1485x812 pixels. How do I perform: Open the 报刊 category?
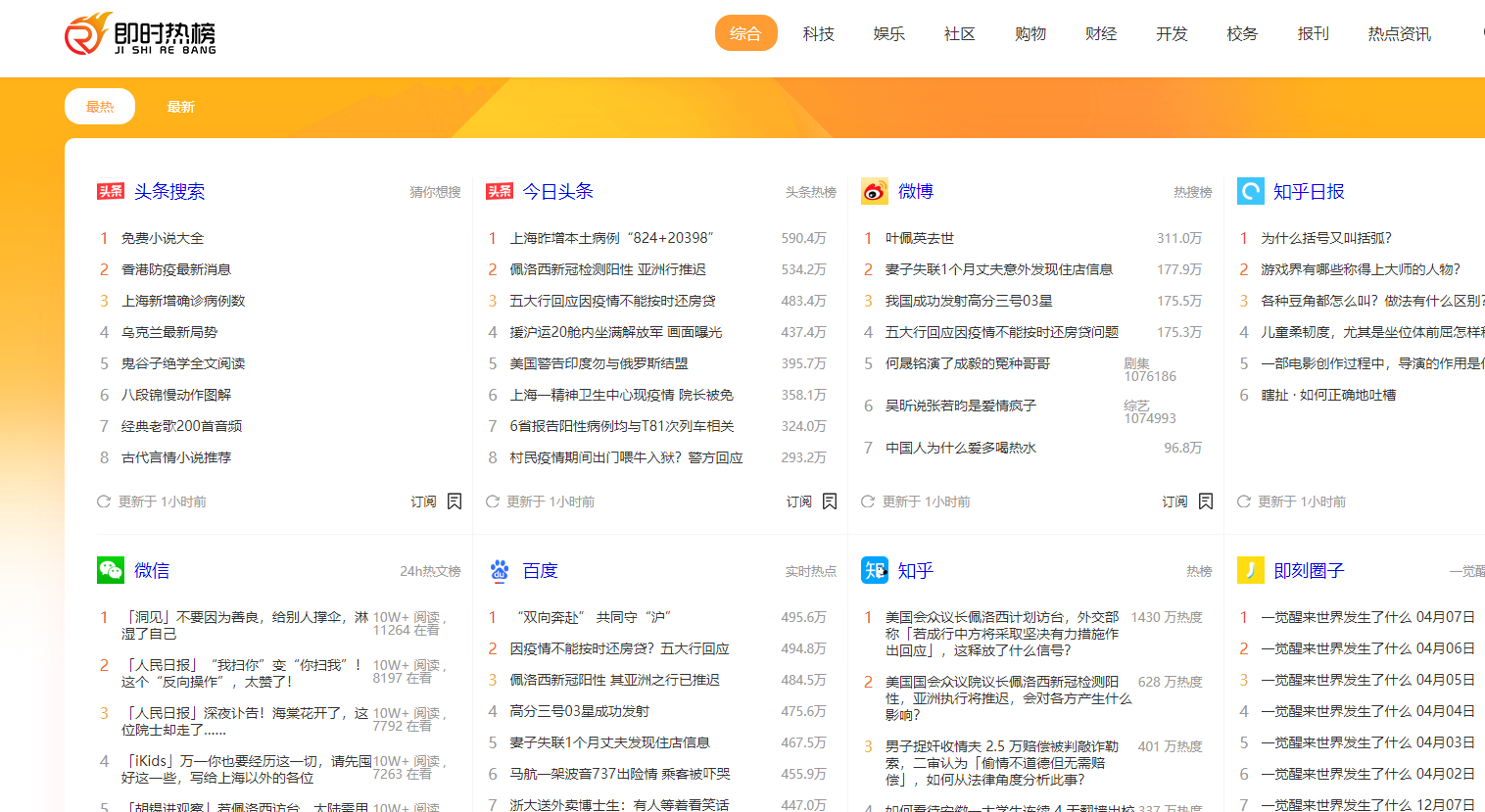coord(1314,33)
